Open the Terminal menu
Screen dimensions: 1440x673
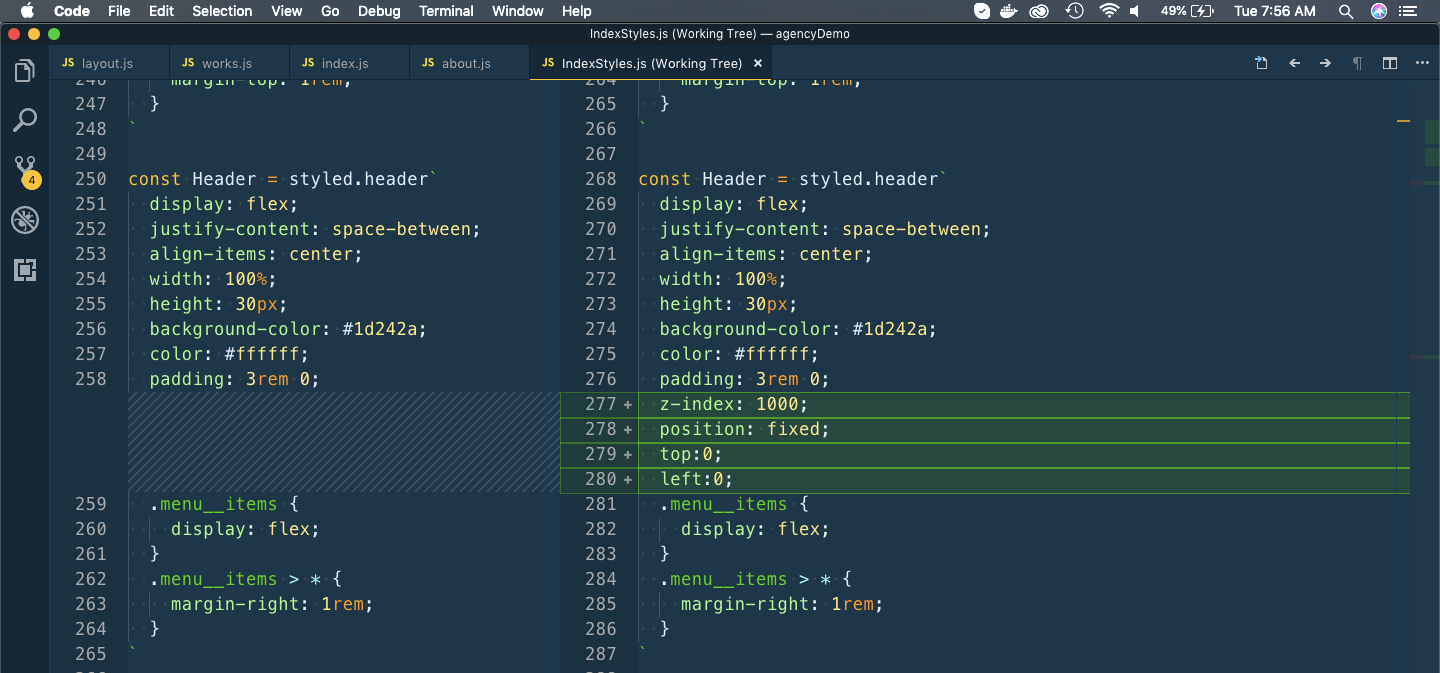446,11
